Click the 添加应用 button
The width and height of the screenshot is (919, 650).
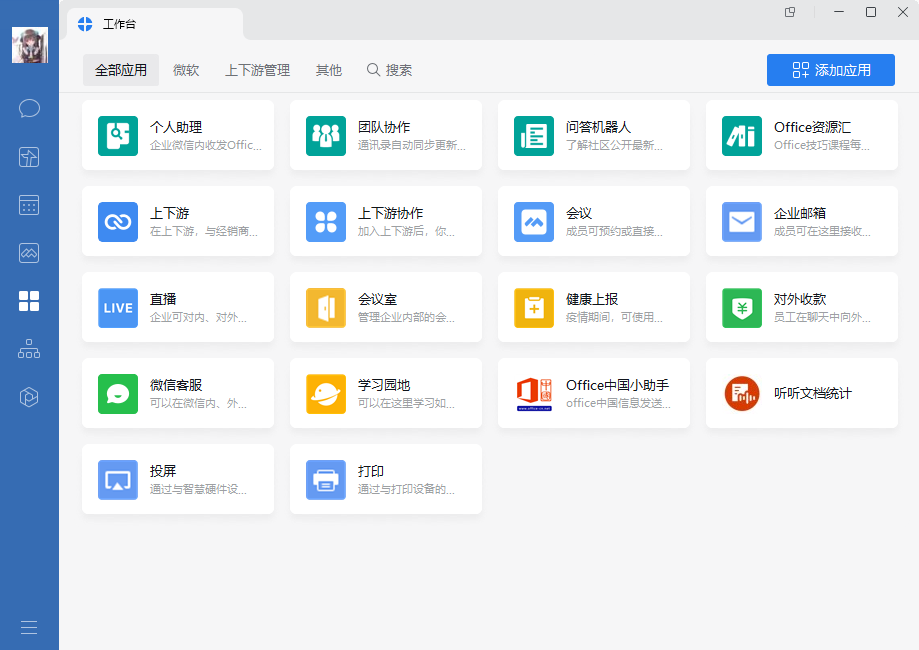click(x=830, y=70)
